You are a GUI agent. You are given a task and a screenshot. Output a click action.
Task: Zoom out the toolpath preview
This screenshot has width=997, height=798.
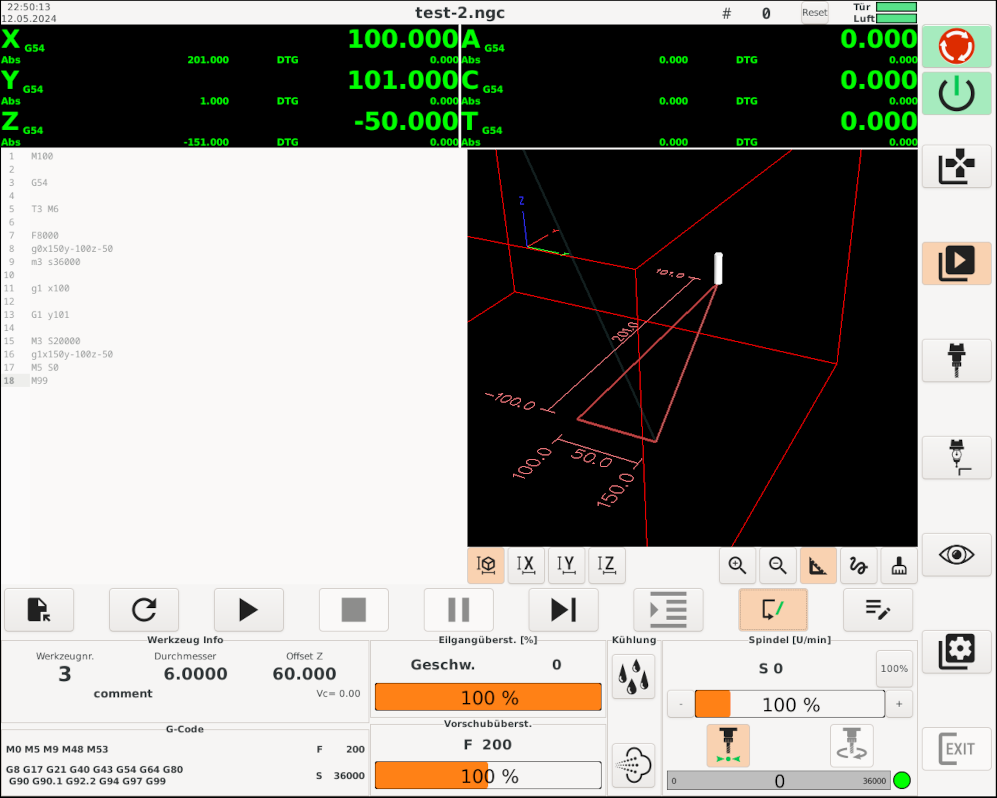[x=778, y=565]
